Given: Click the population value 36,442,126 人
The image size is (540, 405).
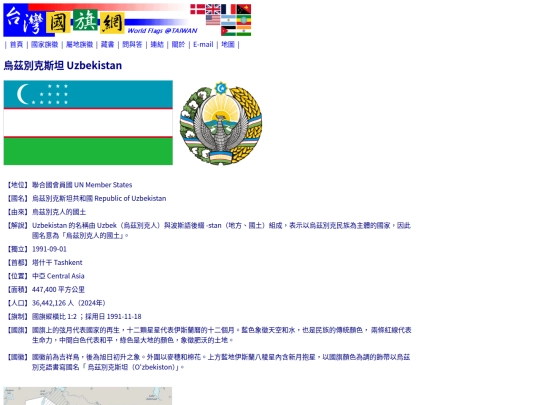Looking at the screenshot, I should click(53, 303).
